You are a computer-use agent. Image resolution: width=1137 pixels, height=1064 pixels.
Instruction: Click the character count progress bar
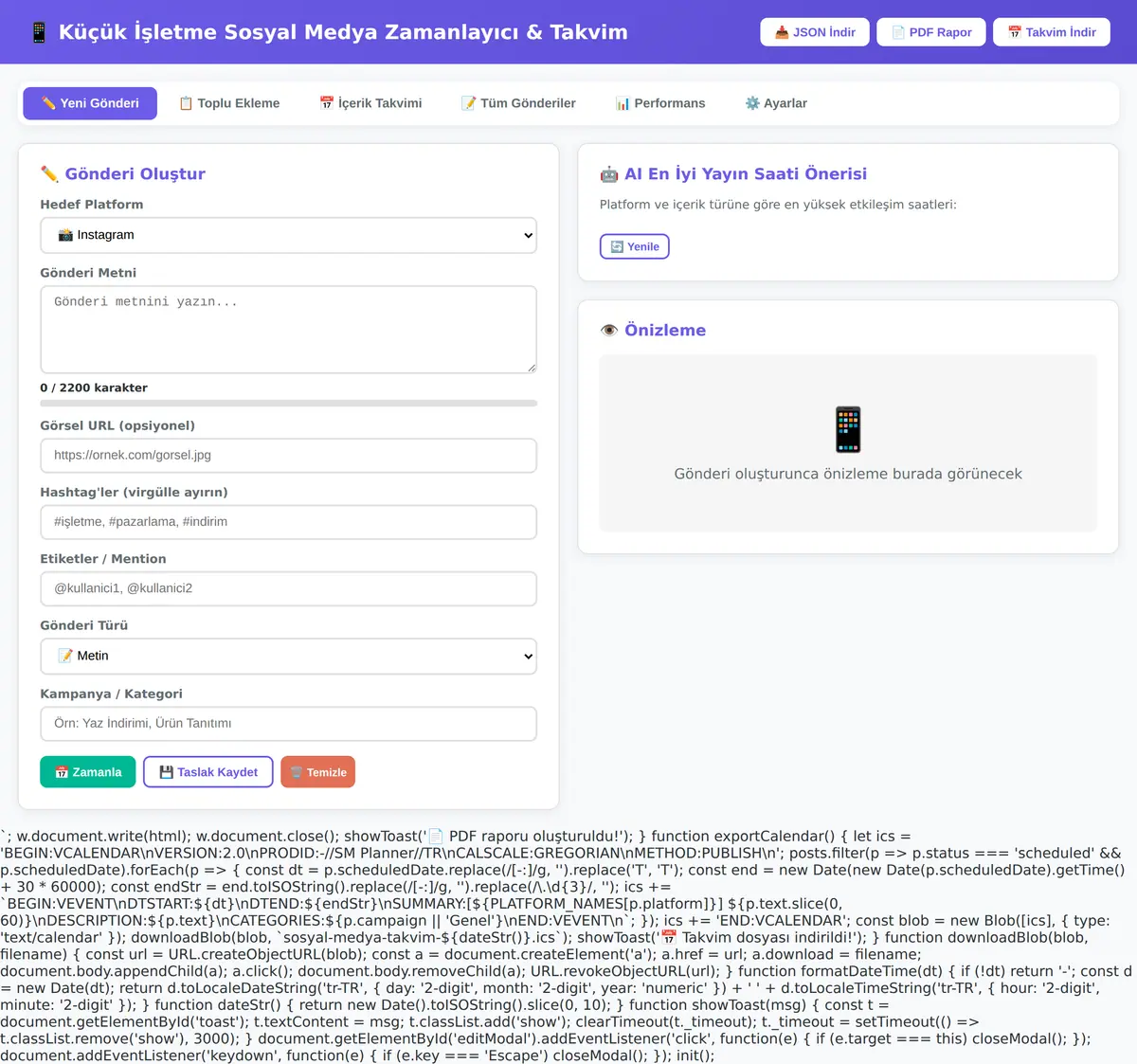coord(289,404)
